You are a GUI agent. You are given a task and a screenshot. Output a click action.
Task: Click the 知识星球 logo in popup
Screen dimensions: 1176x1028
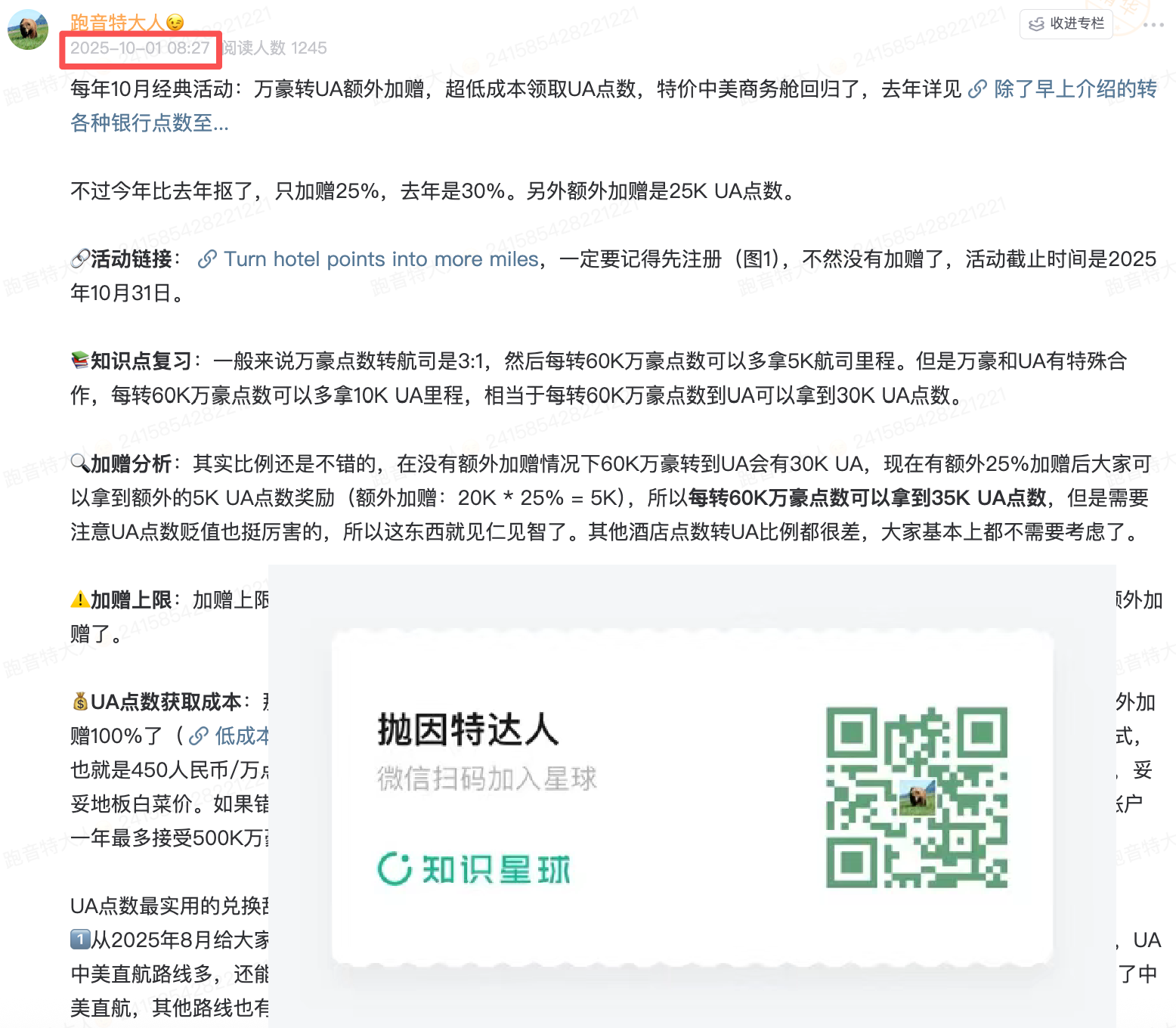click(x=474, y=869)
